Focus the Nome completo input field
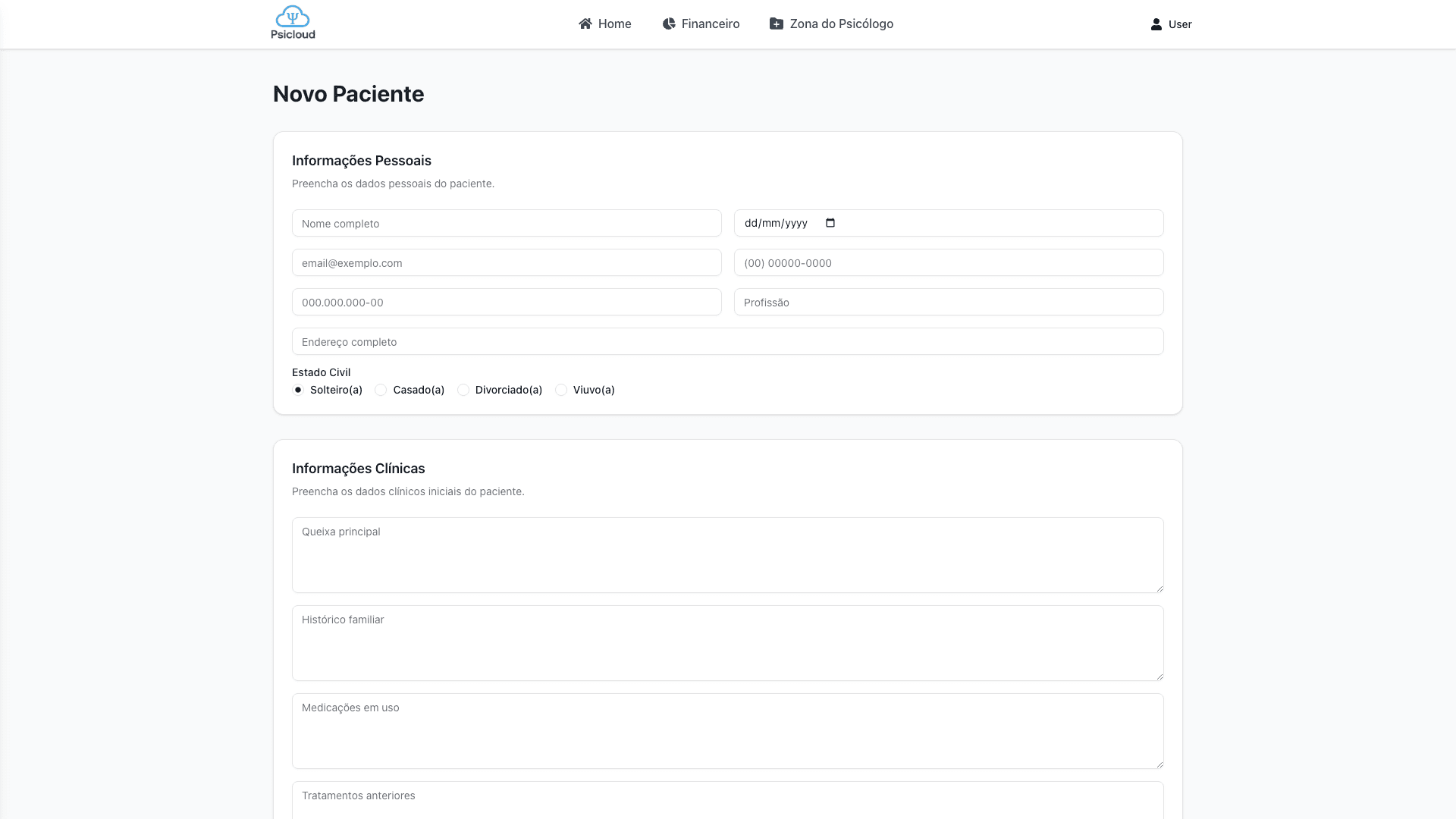Viewport: 1456px width, 819px height. [507, 223]
